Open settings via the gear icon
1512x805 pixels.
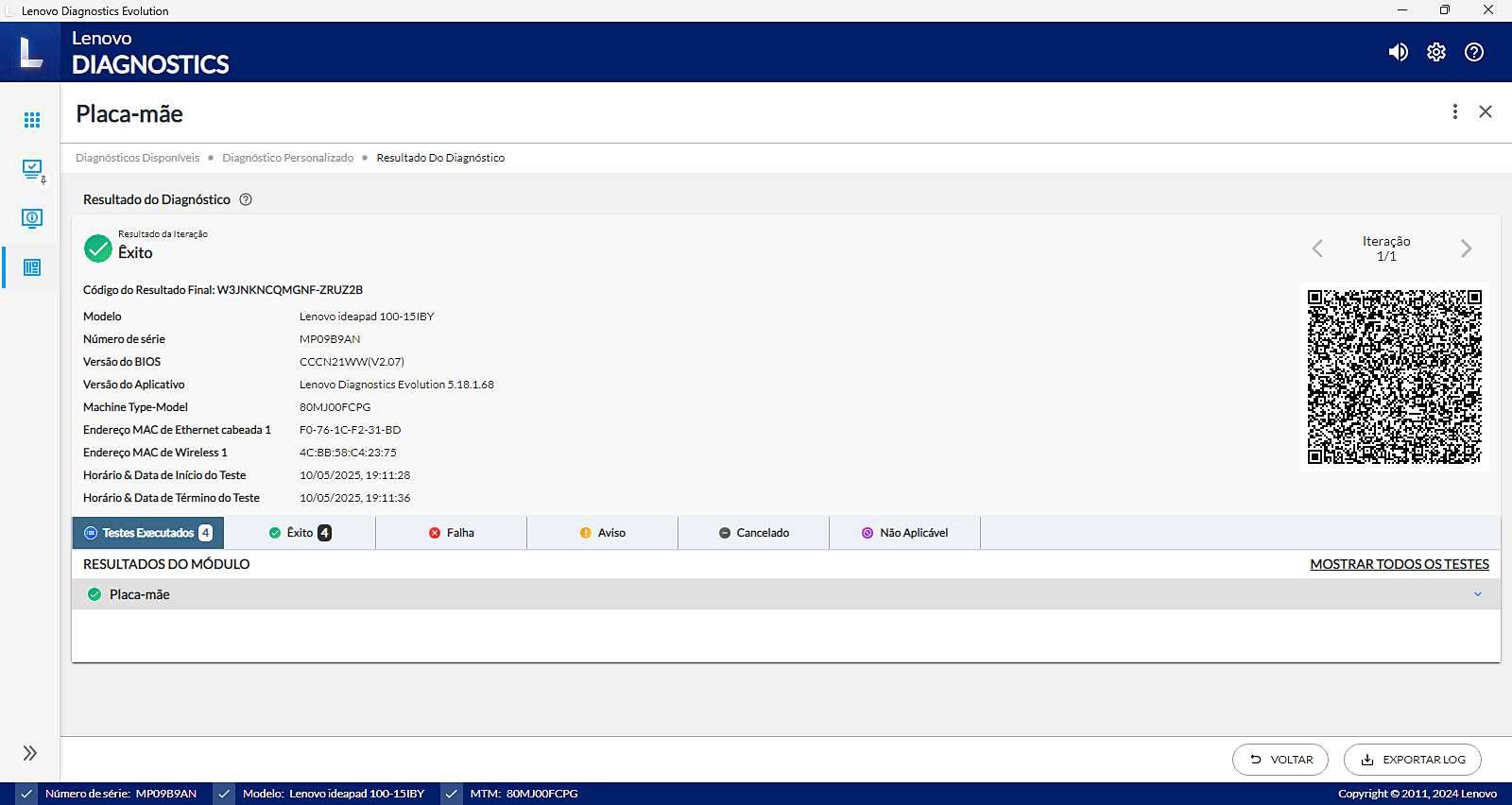pyautogui.click(x=1436, y=52)
